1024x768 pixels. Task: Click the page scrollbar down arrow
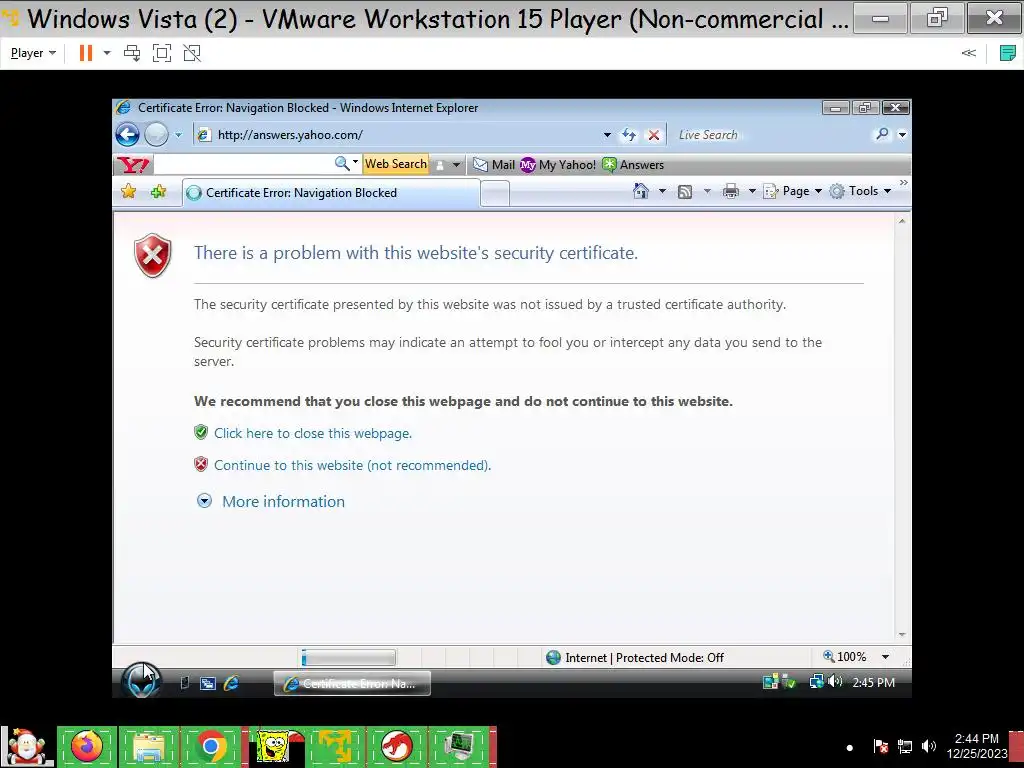(902, 634)
